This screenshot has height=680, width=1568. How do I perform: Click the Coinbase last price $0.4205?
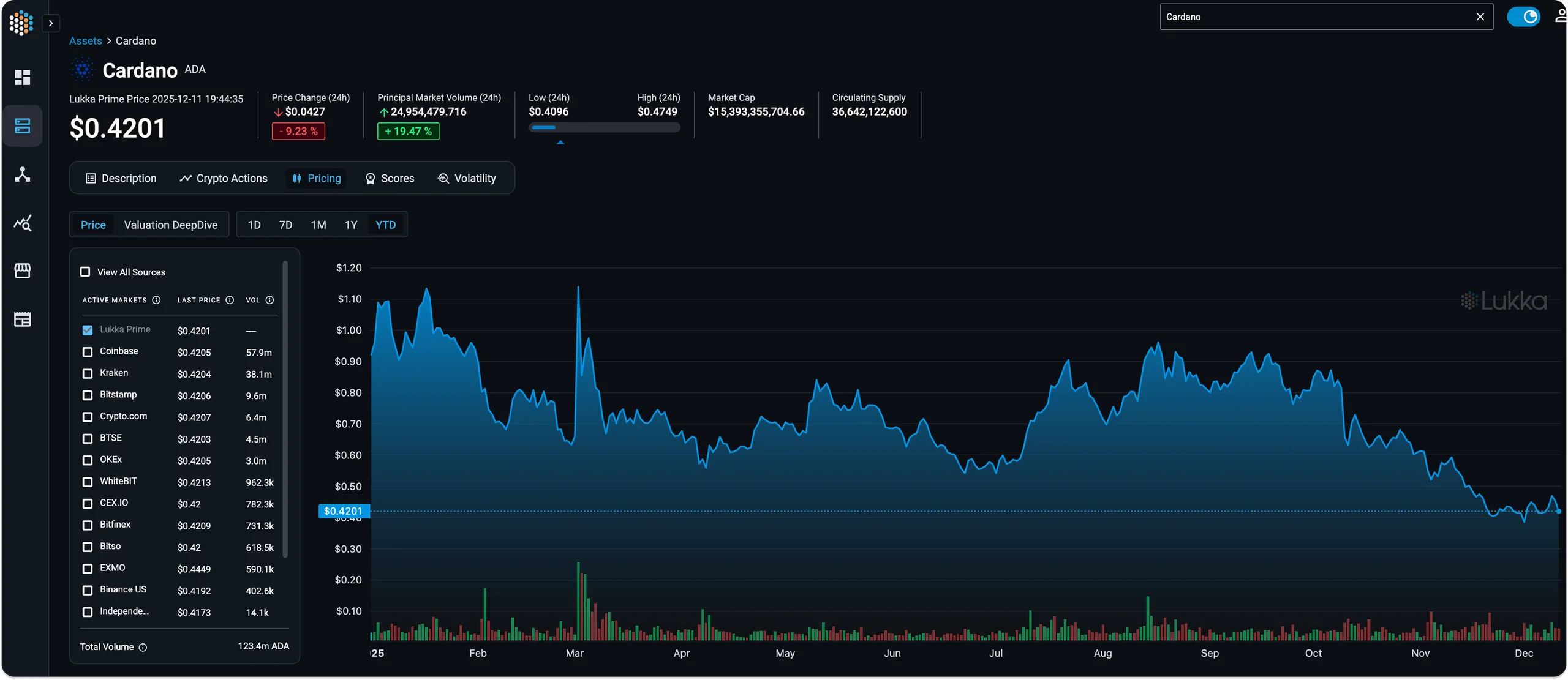(x=194, y=353)
